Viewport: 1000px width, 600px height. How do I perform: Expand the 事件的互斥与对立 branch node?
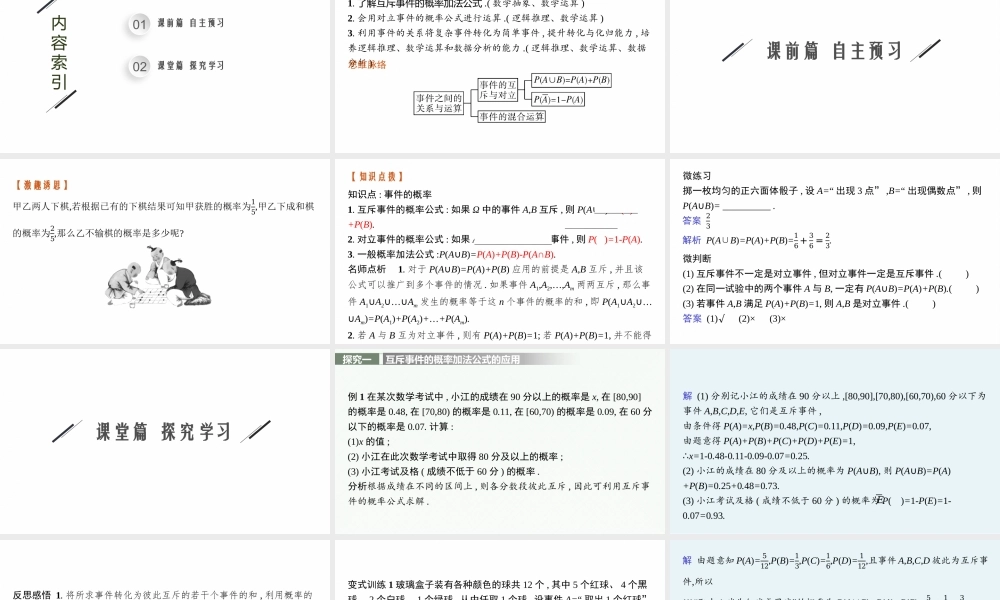click(499, 89)
